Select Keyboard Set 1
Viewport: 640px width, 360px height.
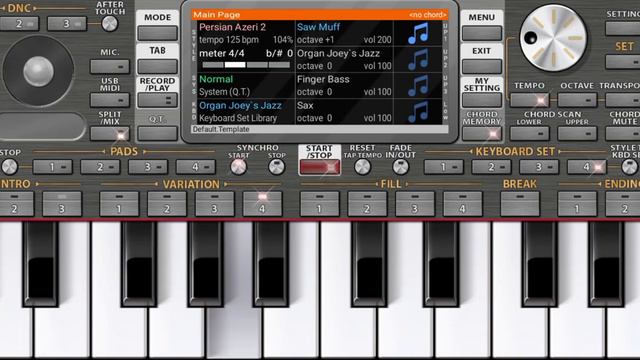[x=444, y=167]
